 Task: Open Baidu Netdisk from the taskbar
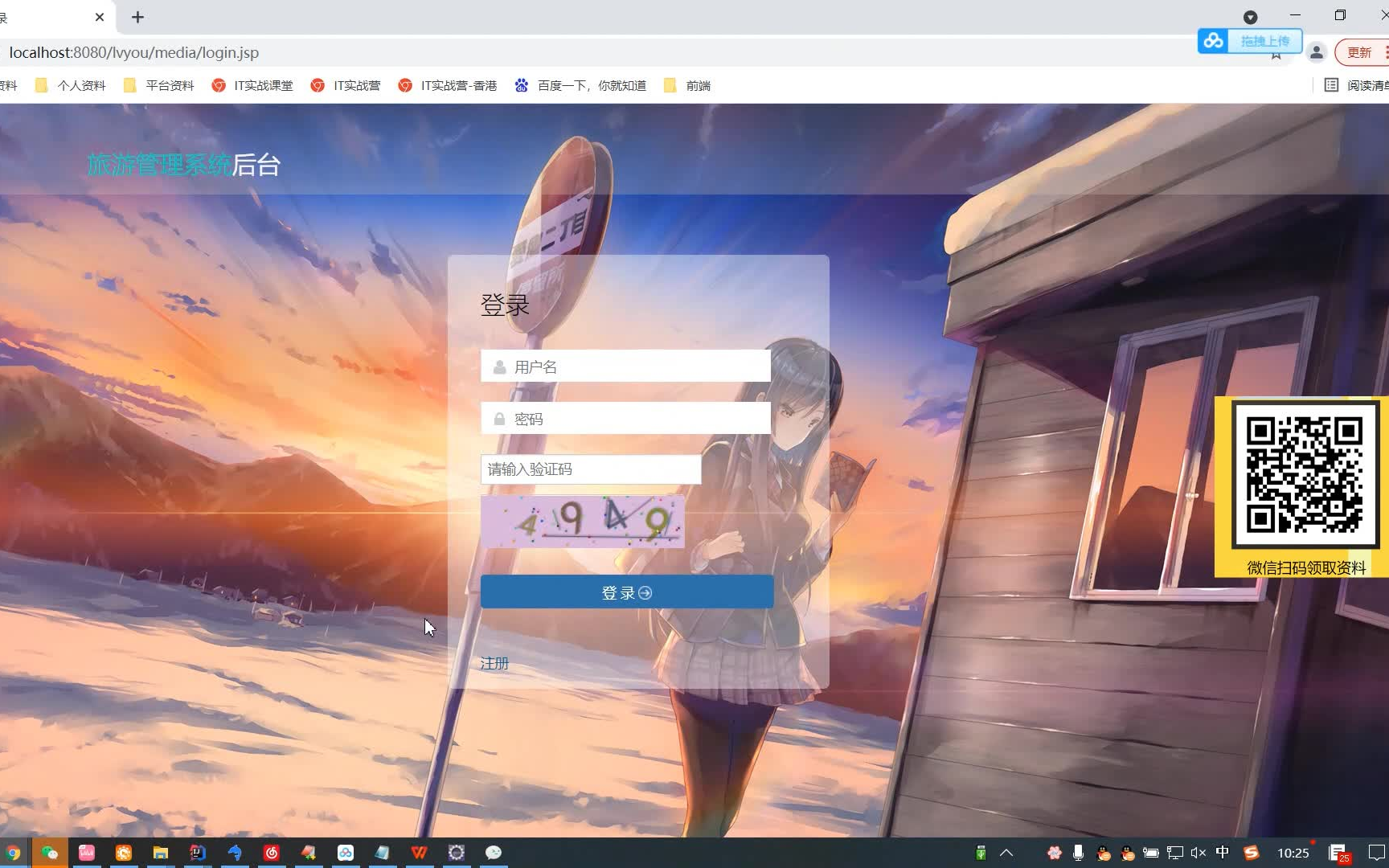[346, 853]
